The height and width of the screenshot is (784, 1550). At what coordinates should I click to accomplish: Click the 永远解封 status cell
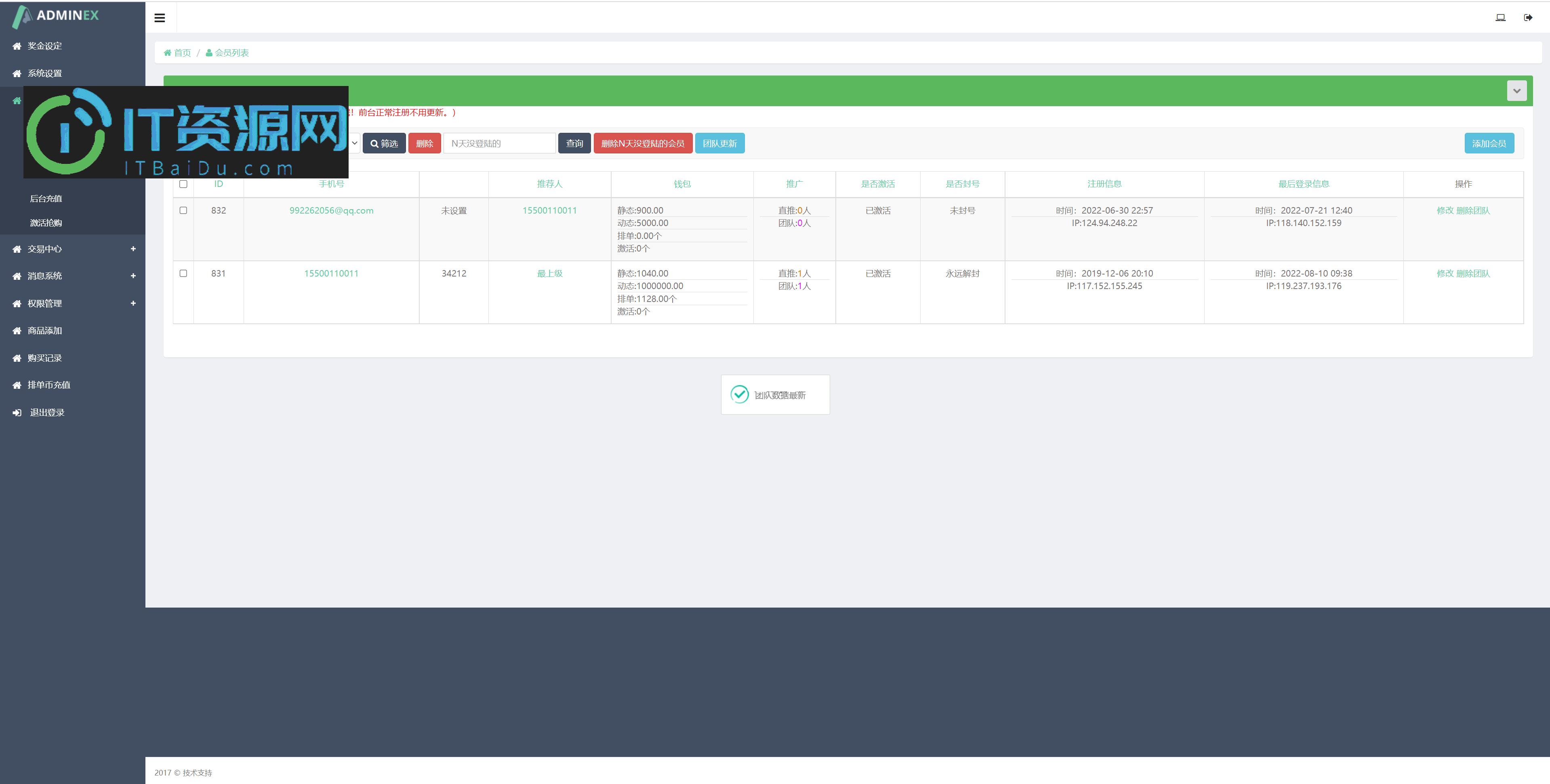point(962,274)
